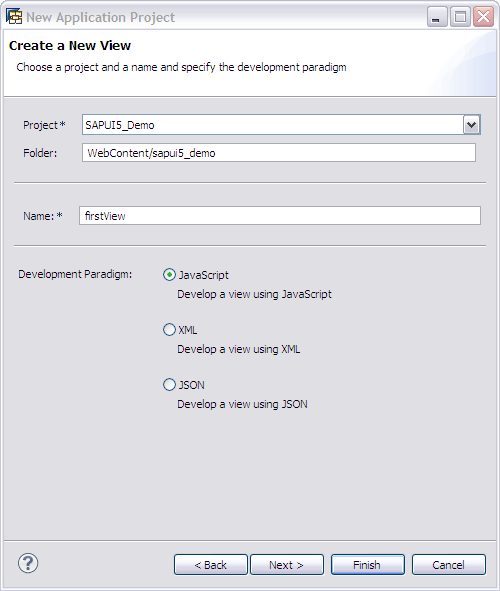
Task: Click the Create a New View heading
Action: [70, 46]
